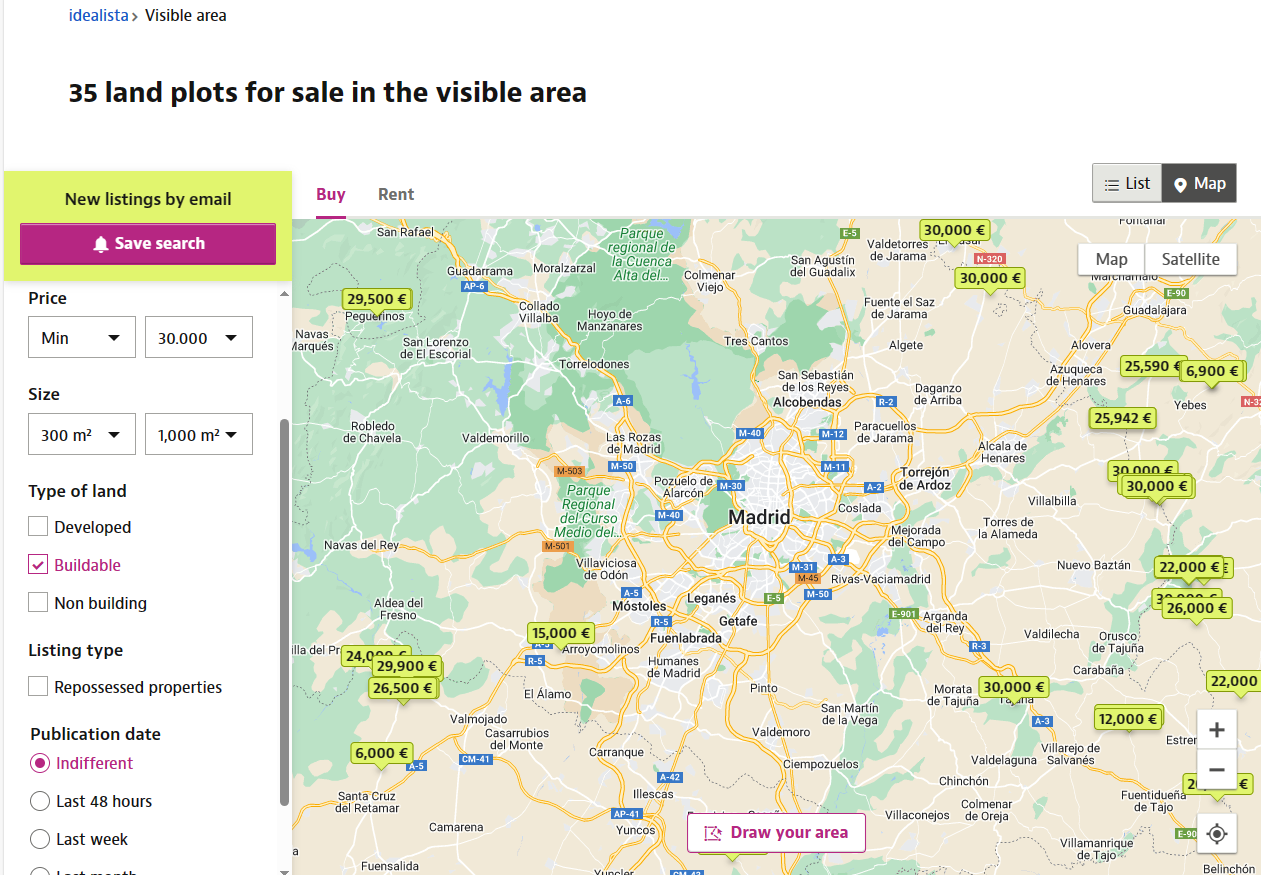Follow the idealista breadcrumb link

point(98,15)
